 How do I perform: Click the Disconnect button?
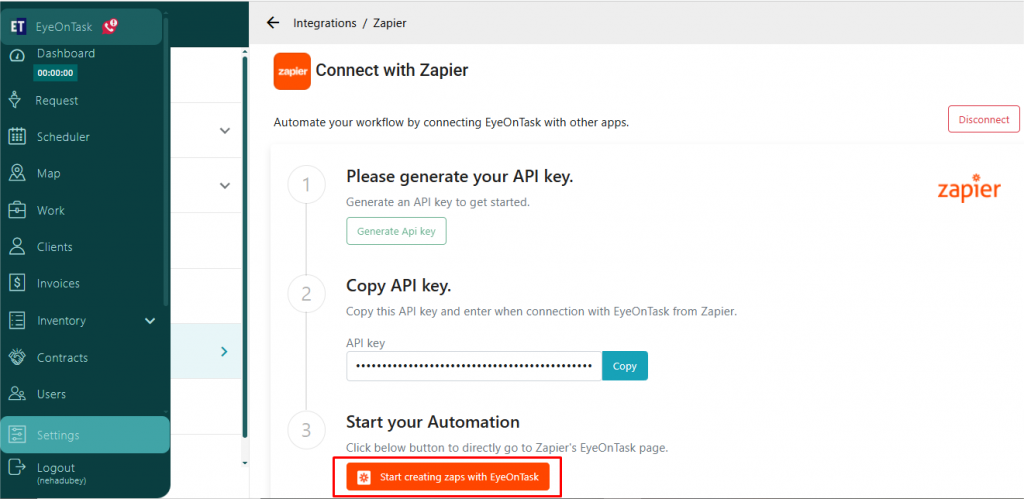[x=983, y=119]
